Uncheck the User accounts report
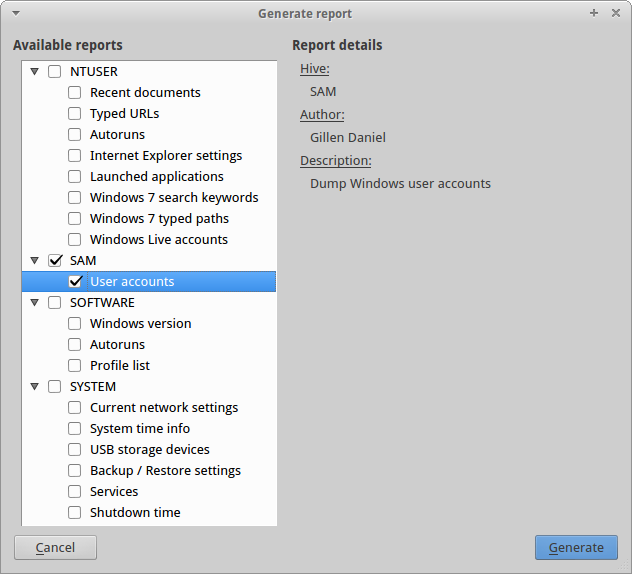The height and width of the screenshot is (574, 632). (x=75, y=281)
